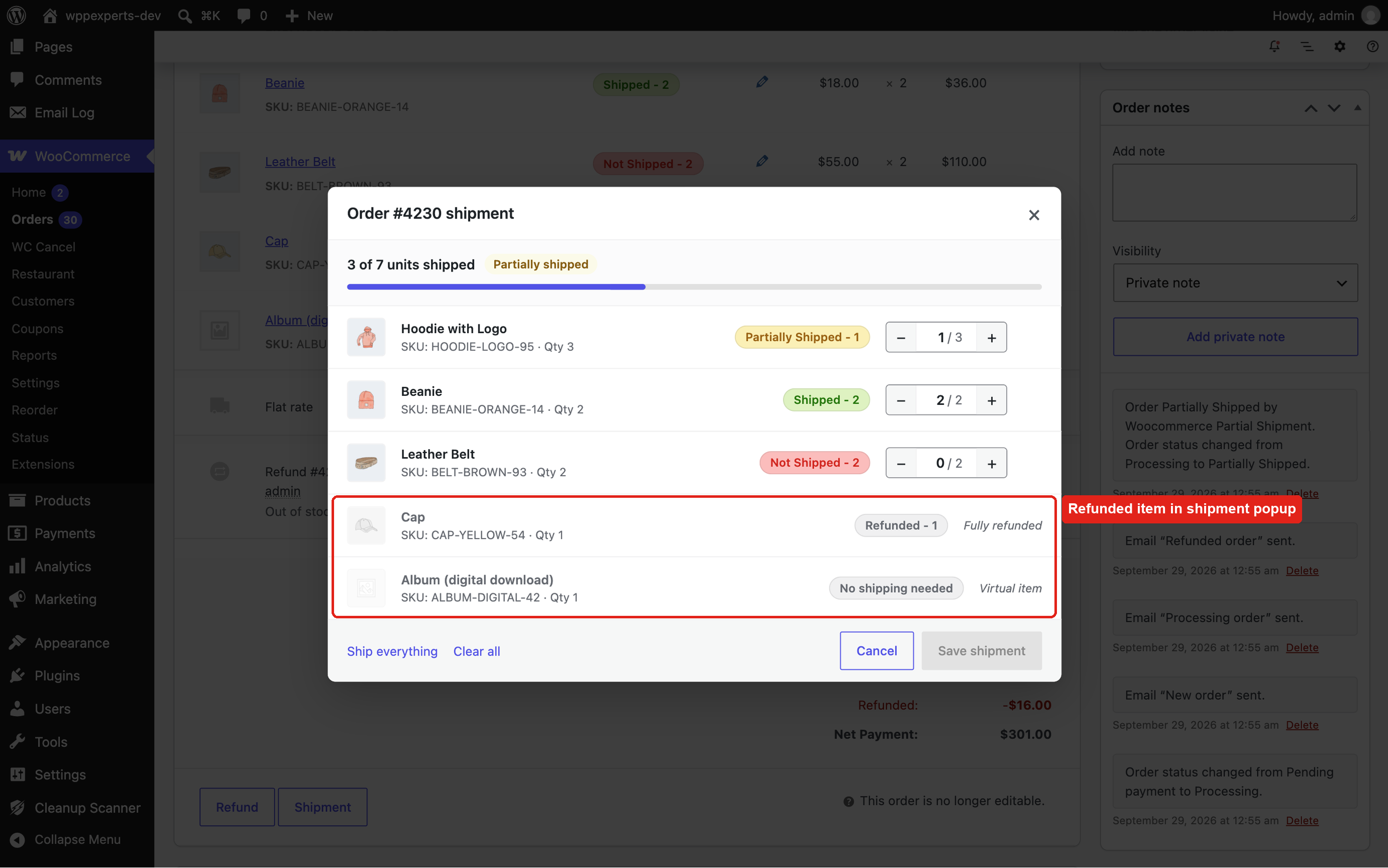The height and width of the screenshot is (868, 1388).
Task: Click the Hoodie with Logo thumbnail
Action: [366, 337]
